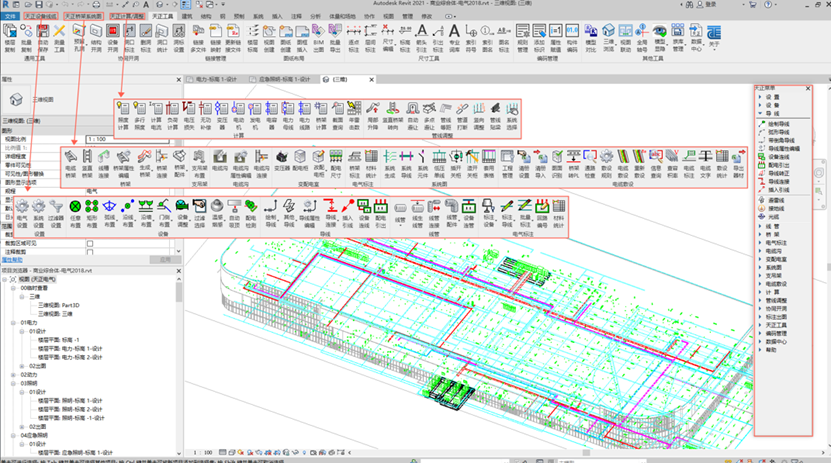The image size is (831, 463).
Task: Select 三维视图: Part3D in project browser
Action: pyautogui.click(x=58, y=306)
